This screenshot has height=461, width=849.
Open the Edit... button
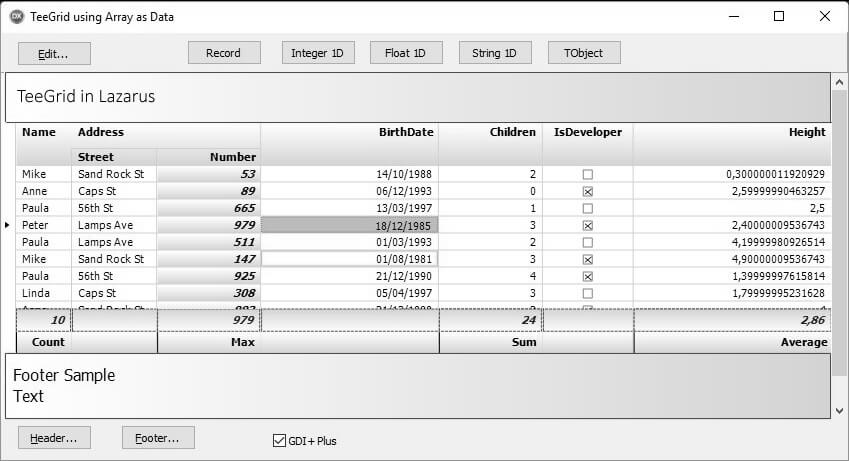pos(54,54)
